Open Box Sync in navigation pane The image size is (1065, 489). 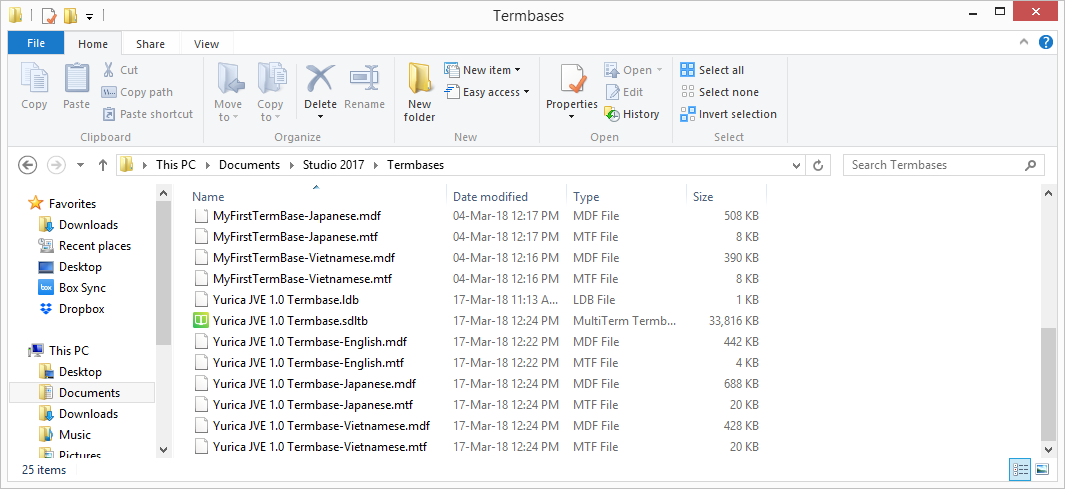pos(82,287)
